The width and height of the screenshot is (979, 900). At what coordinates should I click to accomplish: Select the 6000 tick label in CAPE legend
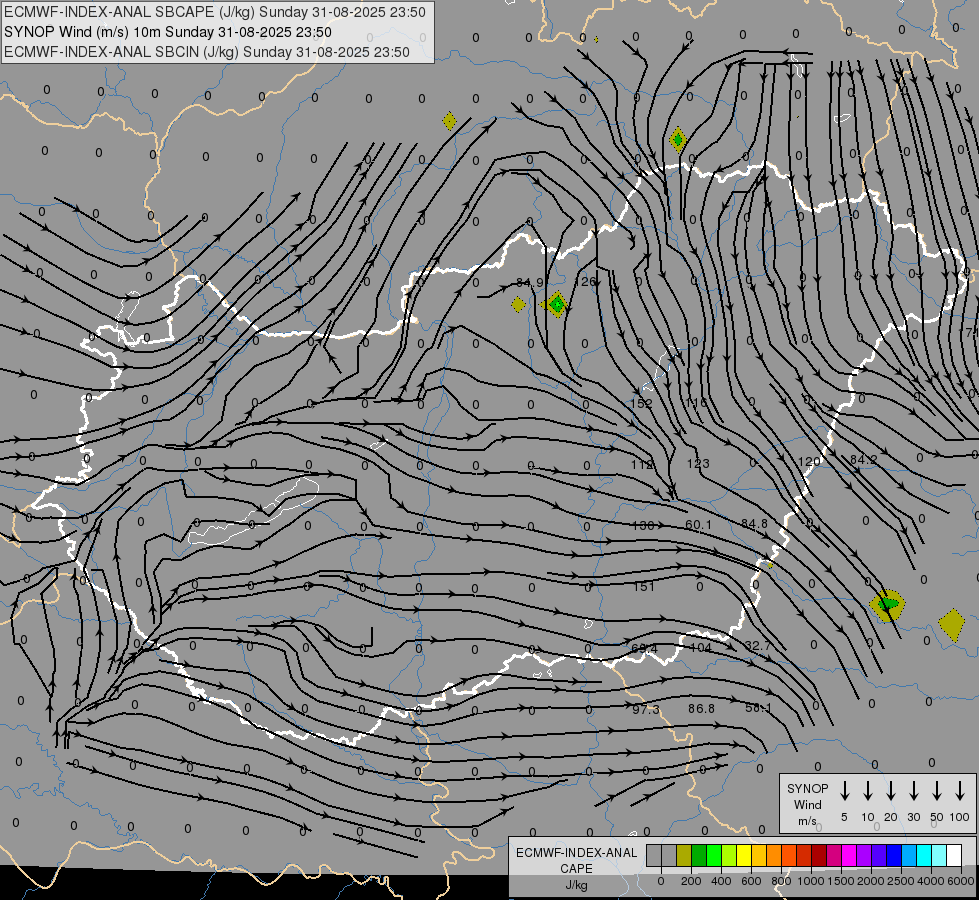(960, 881)
